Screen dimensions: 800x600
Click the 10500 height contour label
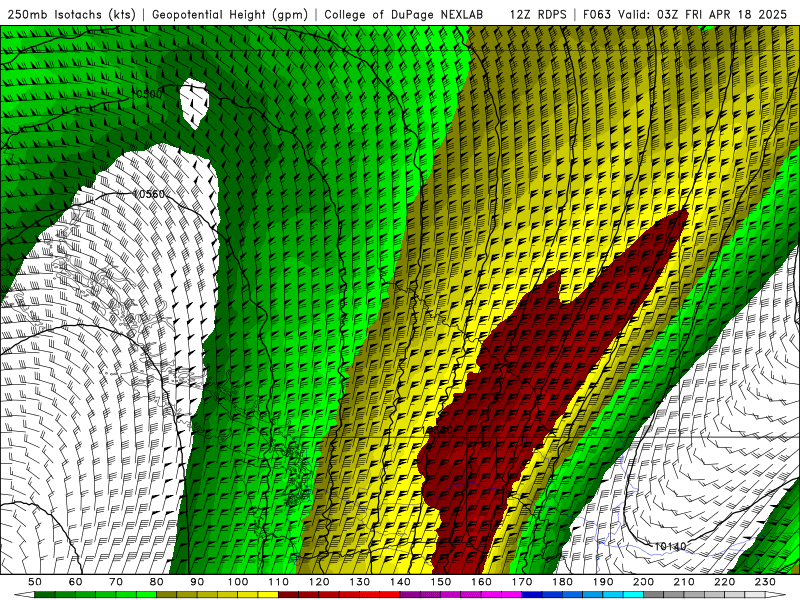146,94
